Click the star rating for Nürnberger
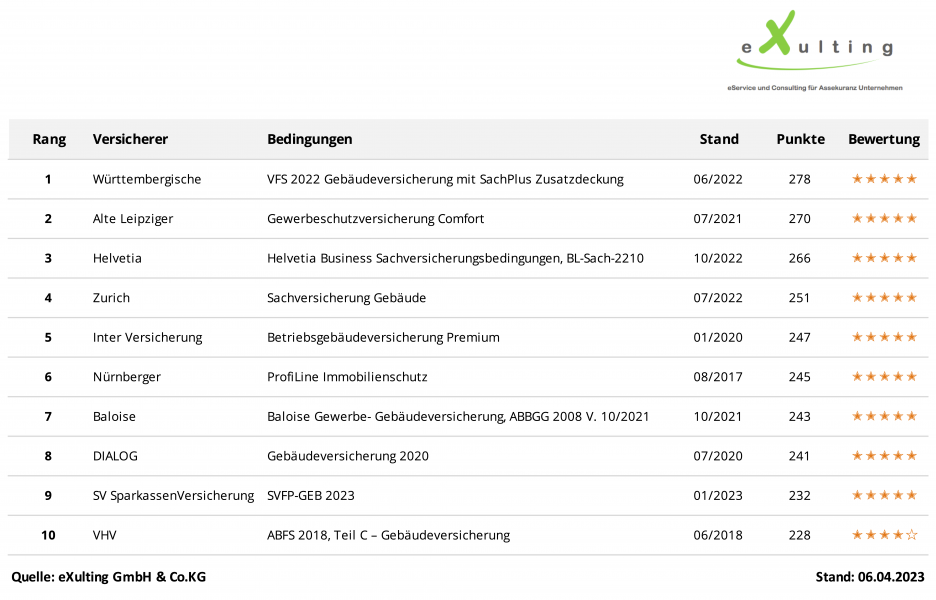The image size is (936, 600). (884, 376)
